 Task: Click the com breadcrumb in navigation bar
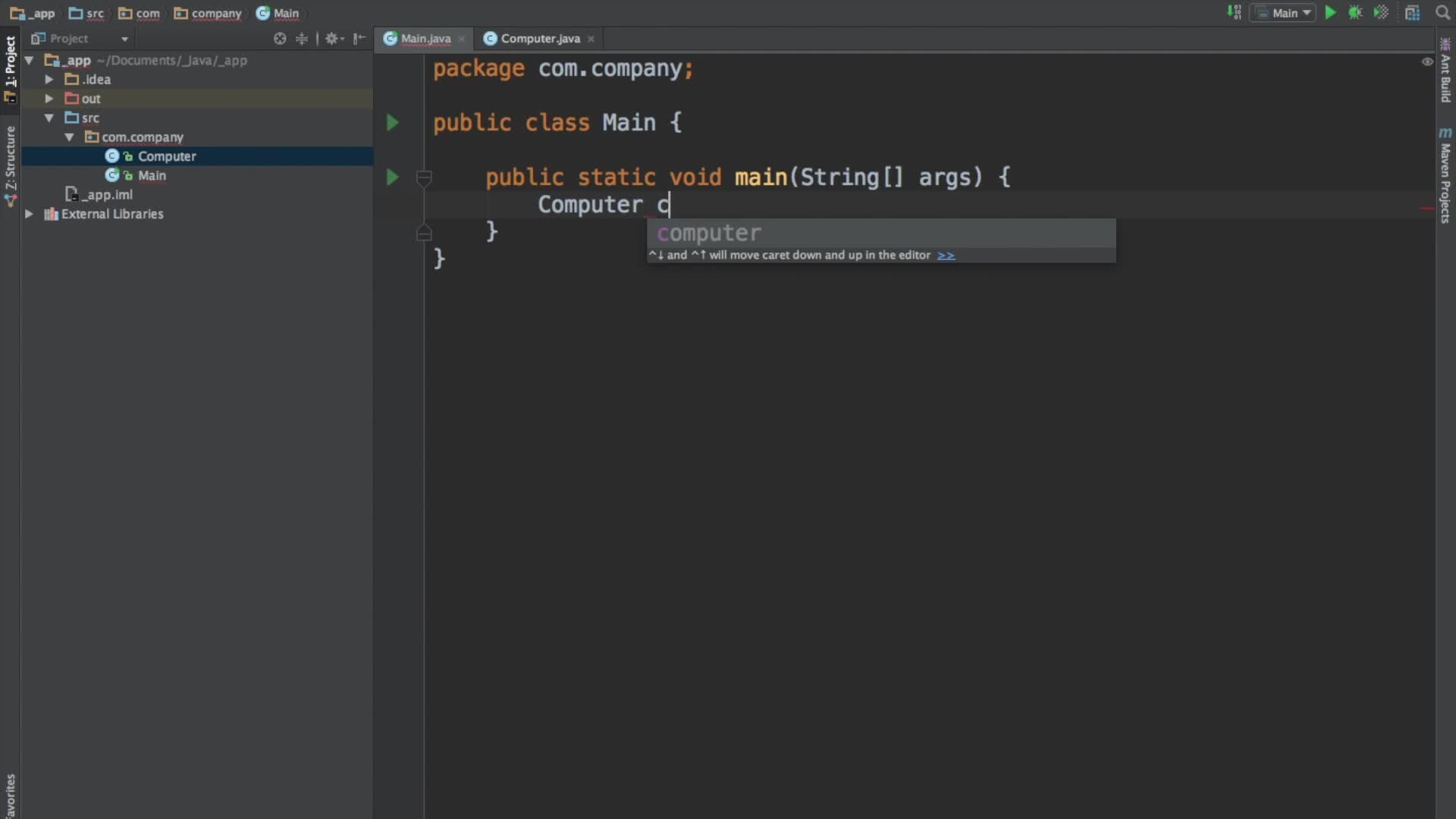click(140, 13)
